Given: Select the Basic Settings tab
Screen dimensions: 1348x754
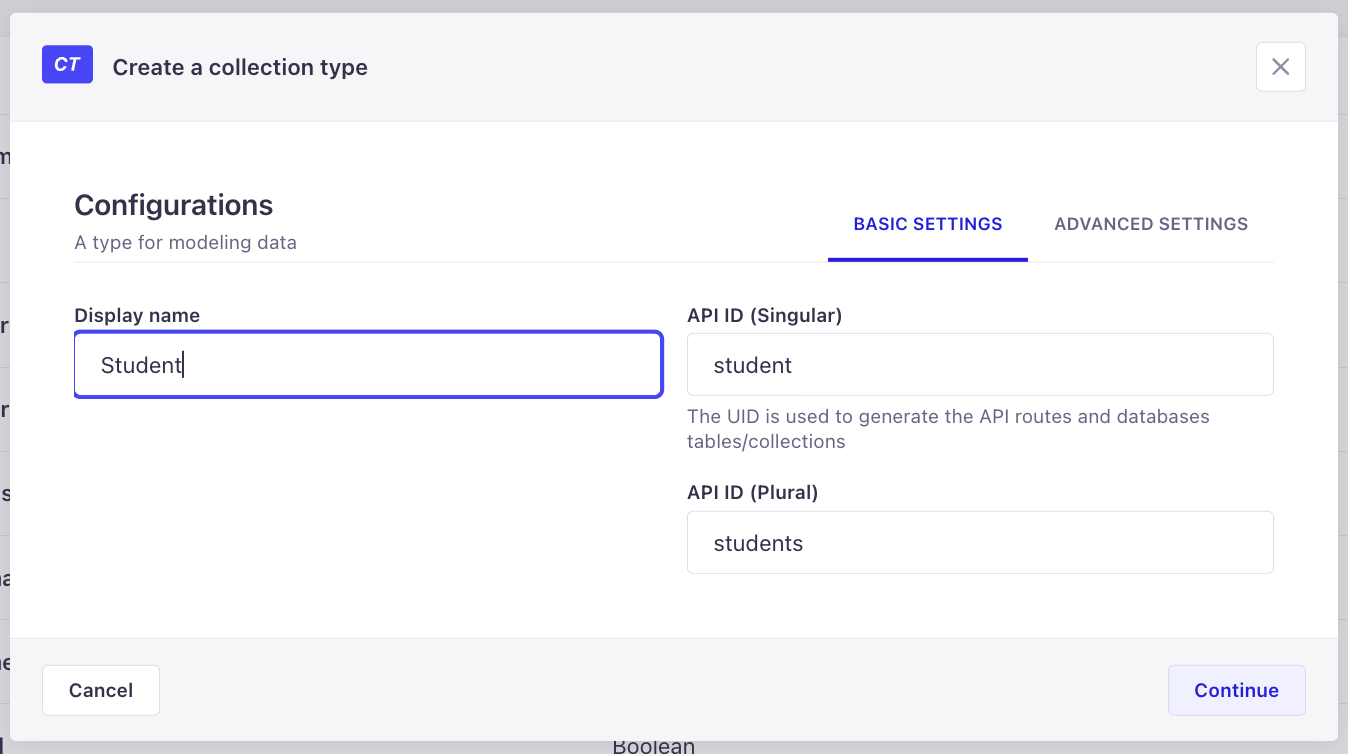Looking at the screenshot, I should coord(927,224).
